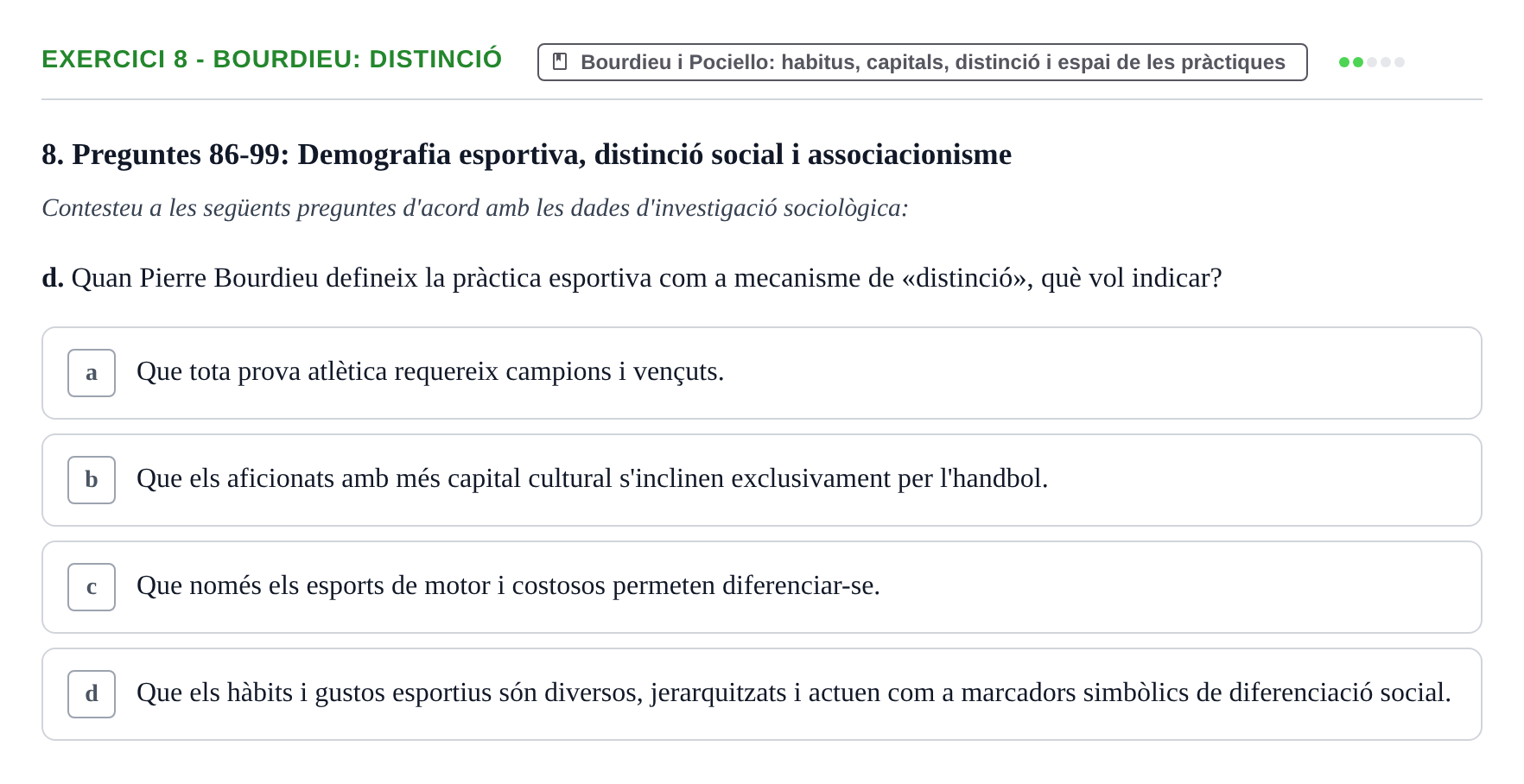Select the option d letter box

pos(92,694)
